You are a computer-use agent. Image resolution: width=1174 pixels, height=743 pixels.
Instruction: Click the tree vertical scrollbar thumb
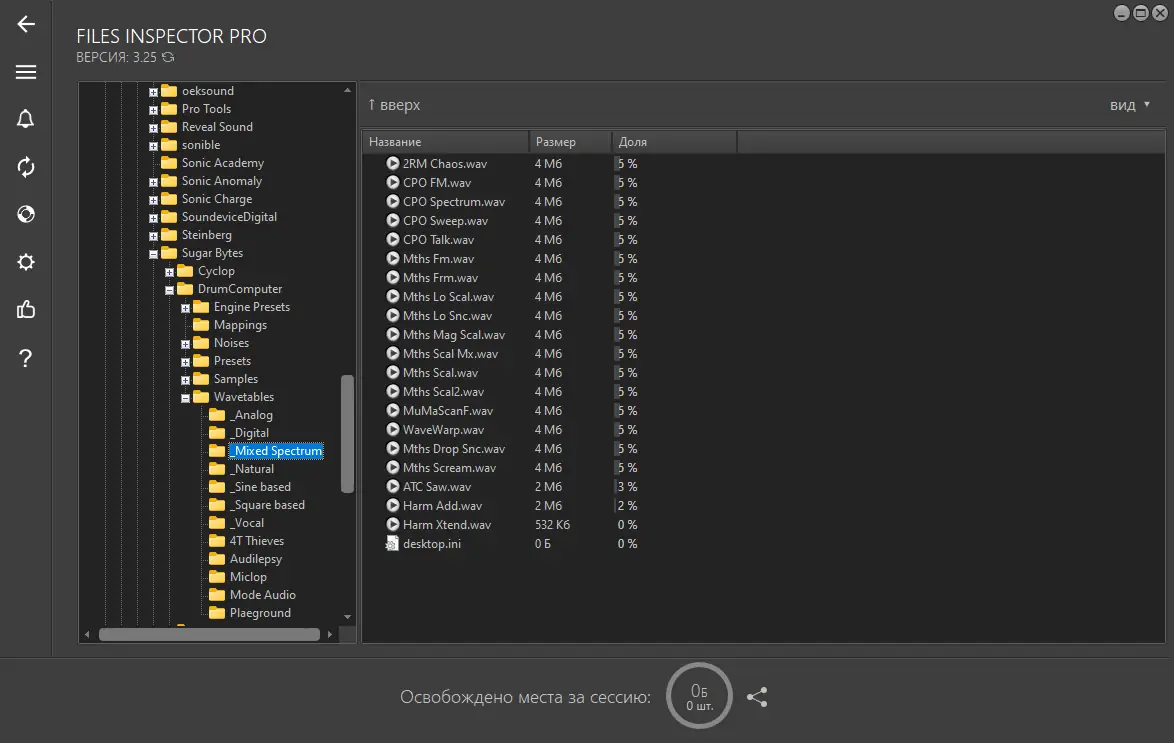[x=347, y=434]
